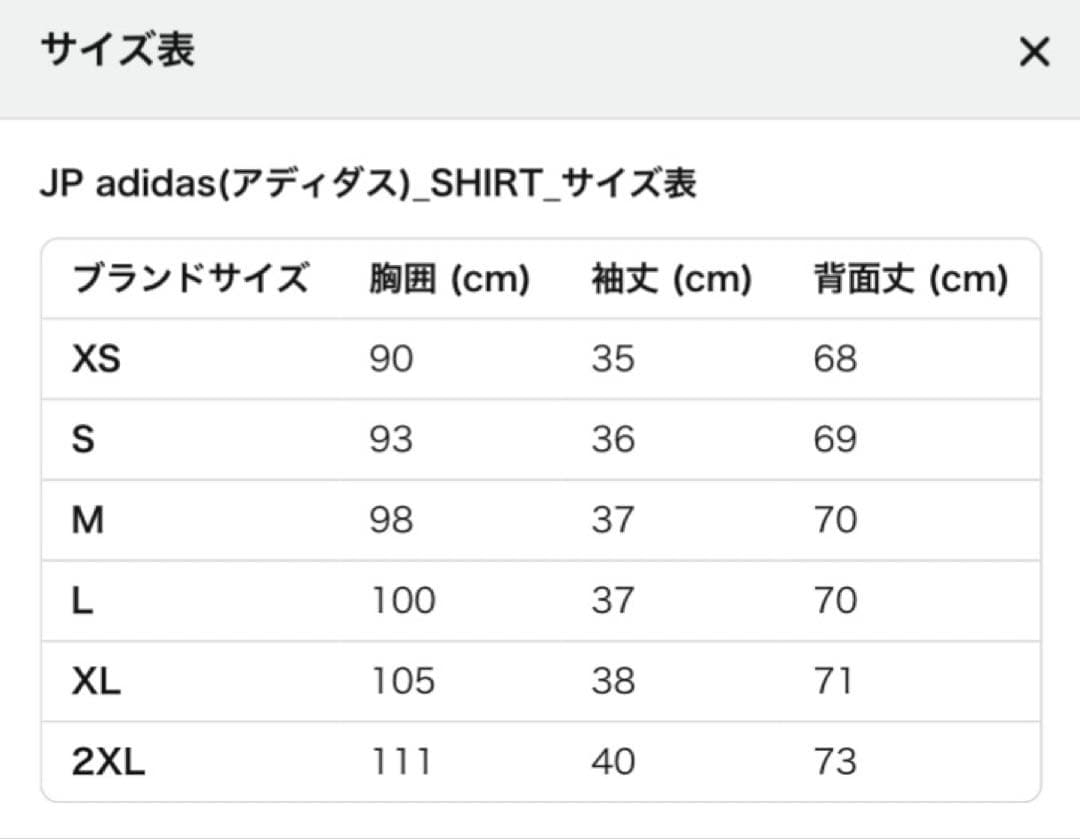This screenshot has height=839, width=1080.
Task: Click the chest value 111 for 2XL
Action: coord(400,760)
